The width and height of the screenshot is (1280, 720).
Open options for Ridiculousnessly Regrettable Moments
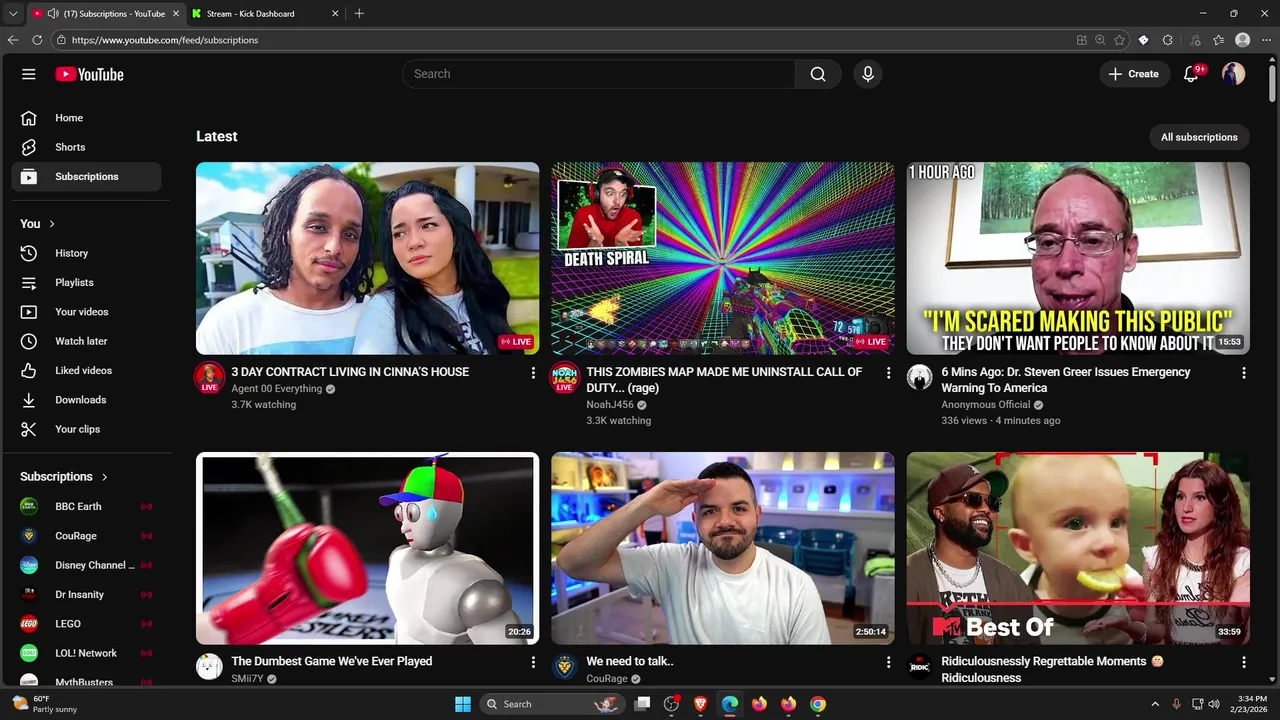(x=1244, y=662)
